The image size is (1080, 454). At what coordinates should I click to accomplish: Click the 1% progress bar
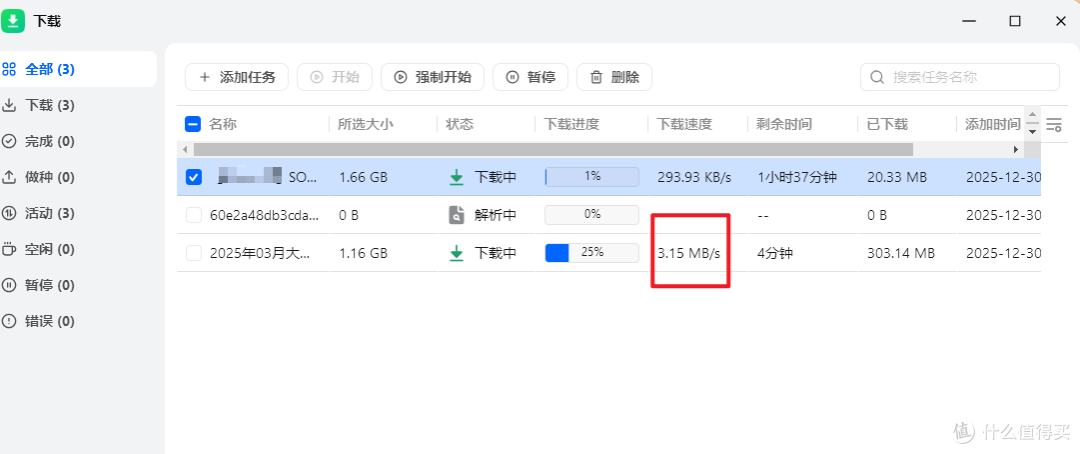click(x=592, y=177)
